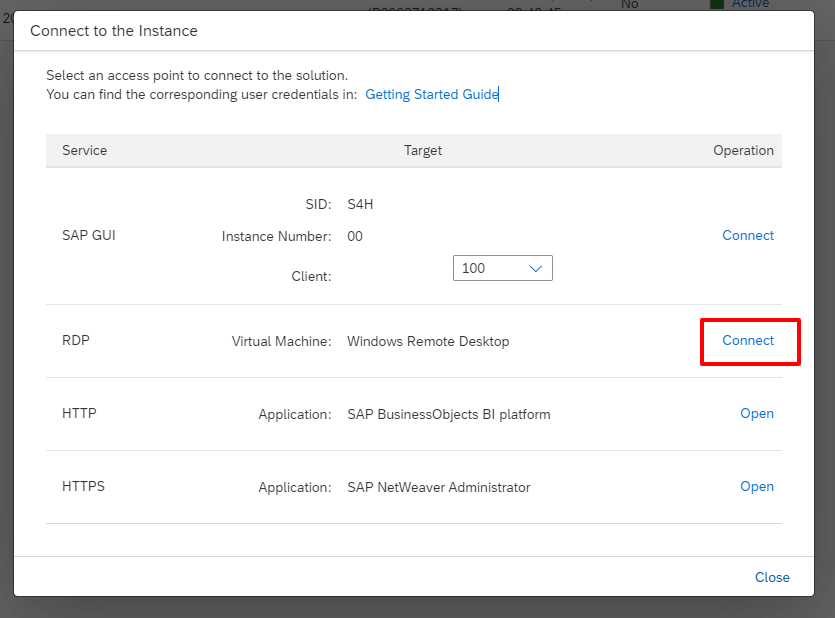Open SAP NetWeaver Administrator over HTTPS

(756, 487)
